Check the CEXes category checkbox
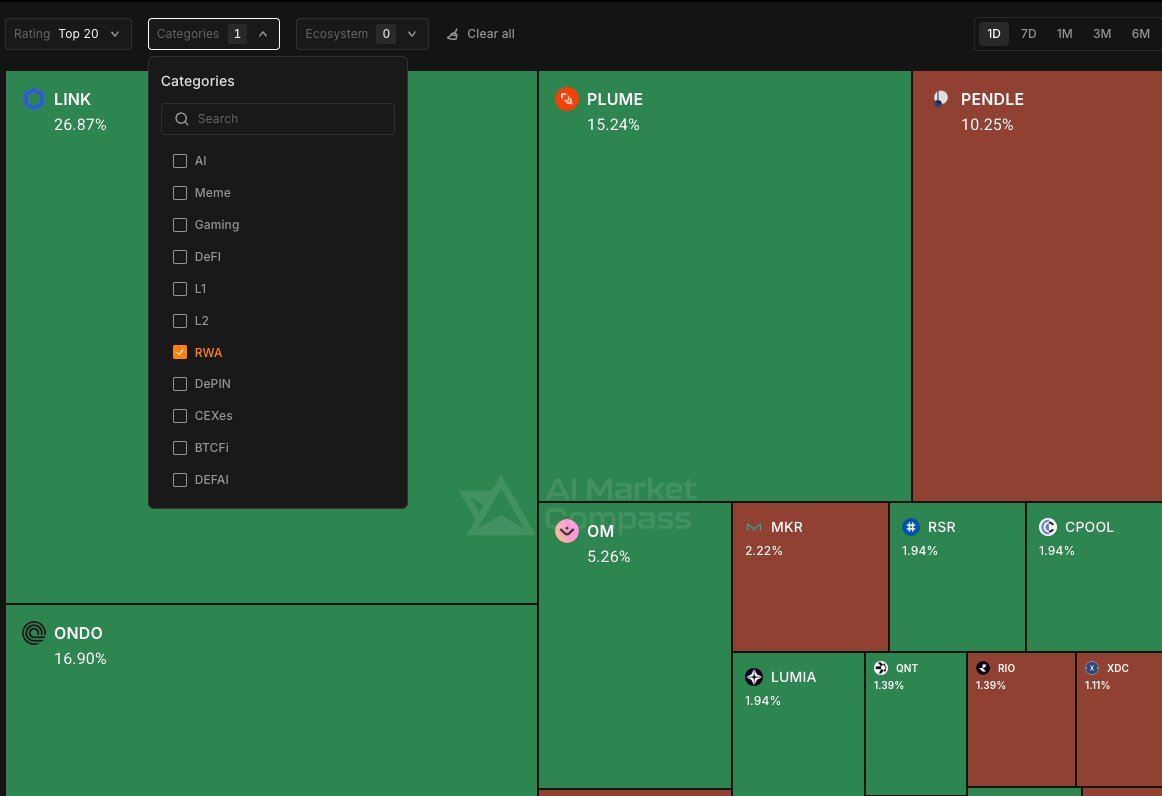The width and height of the screenshot is (1162, 796). point(179,416)
